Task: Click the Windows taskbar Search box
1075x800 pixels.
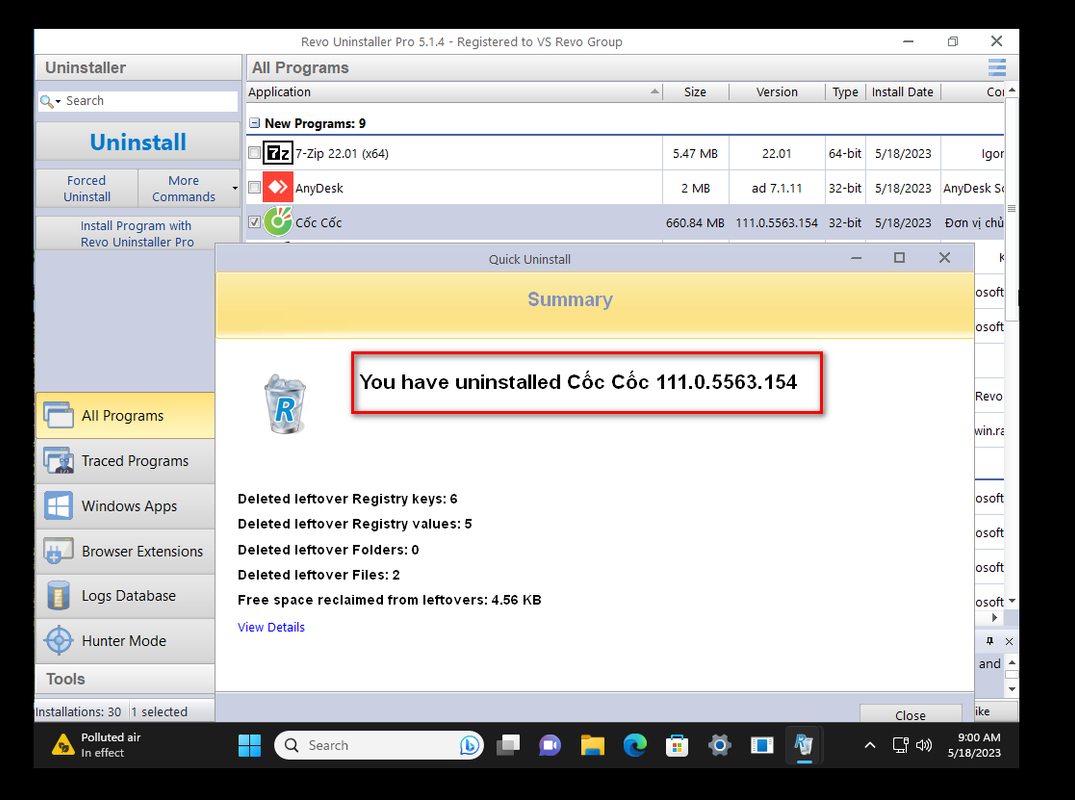Action: tap(378, 745)
